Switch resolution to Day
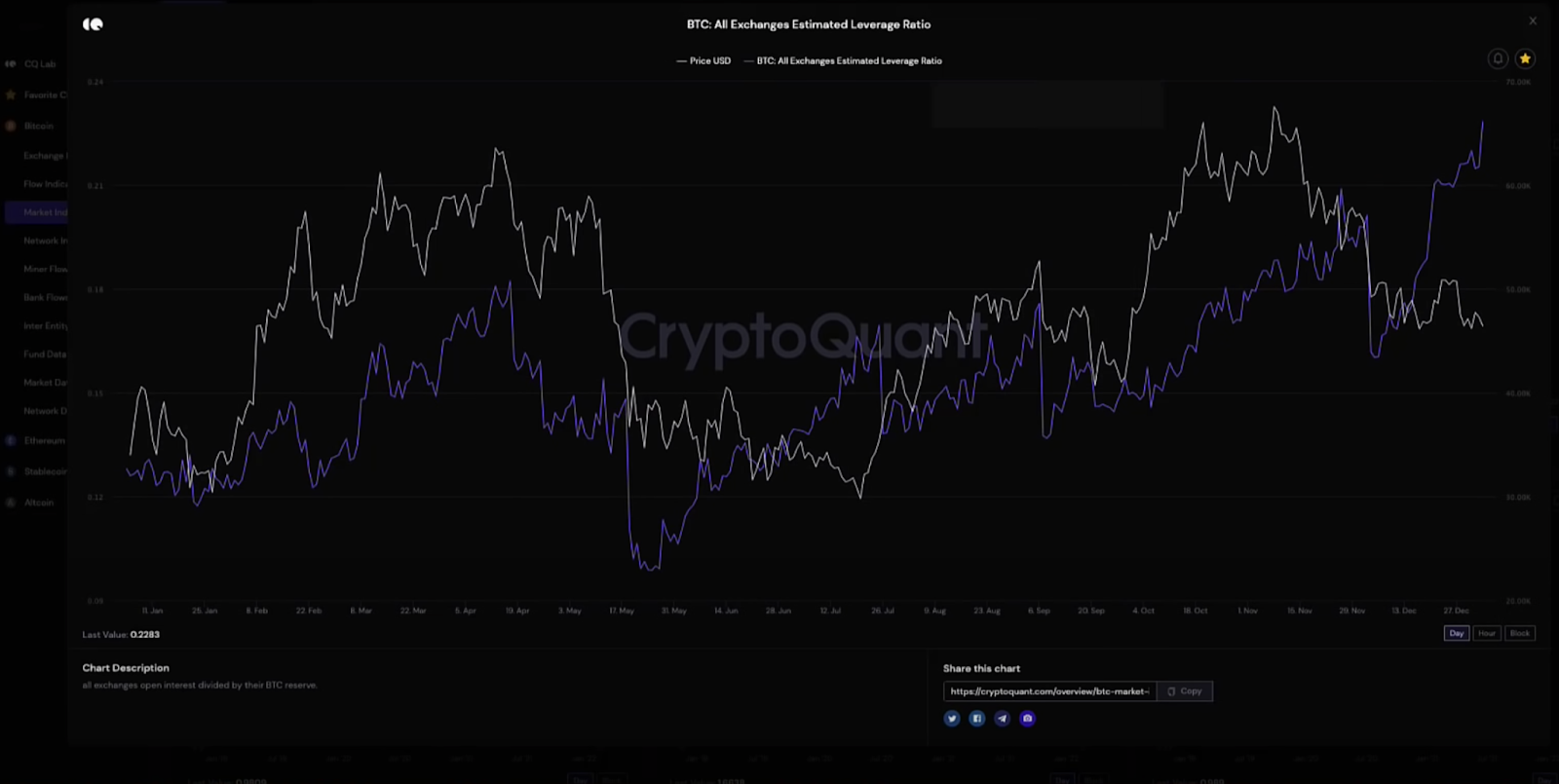 [1457, 633]
